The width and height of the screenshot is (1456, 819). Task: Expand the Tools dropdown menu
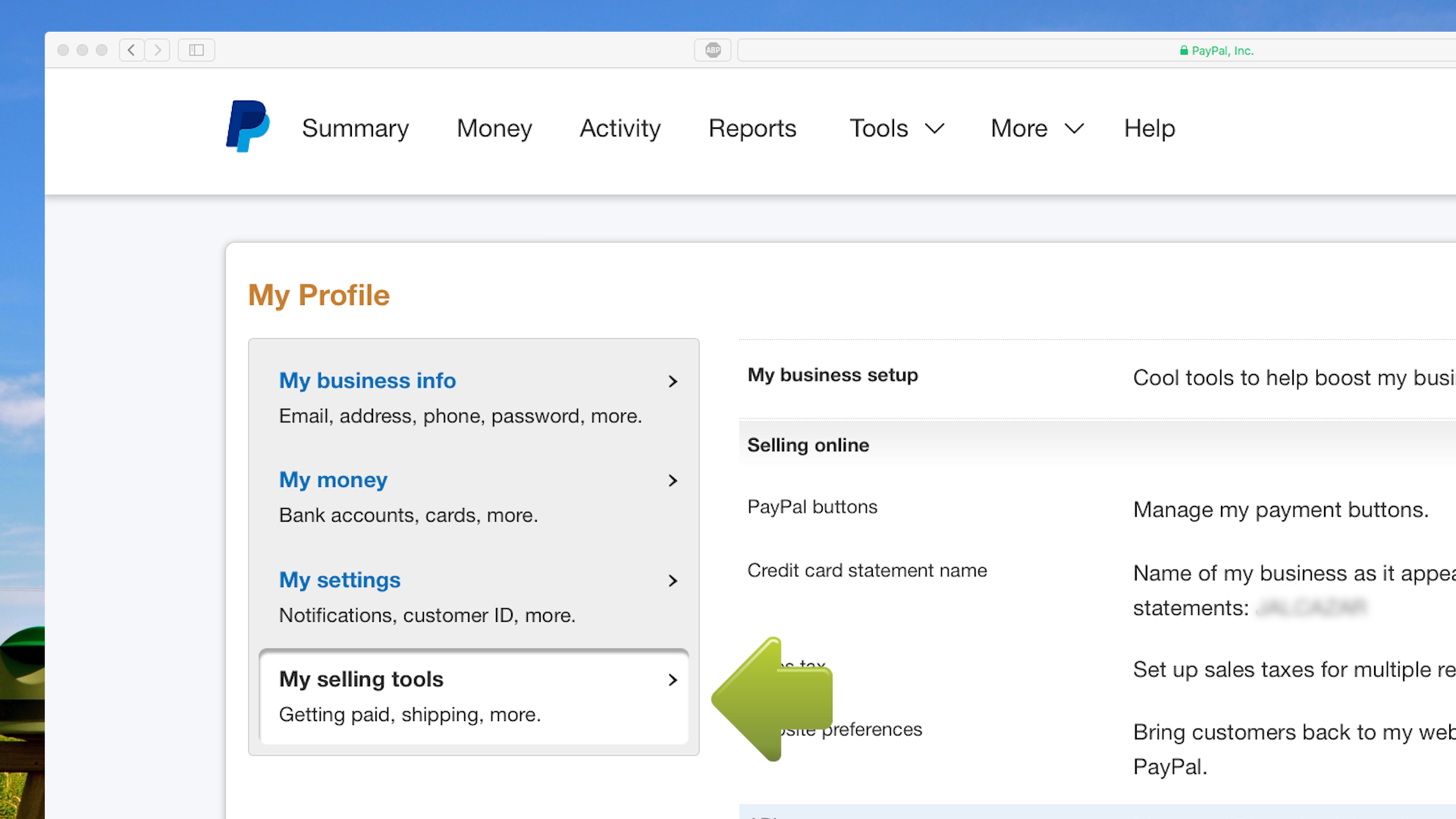pos(897,128)
